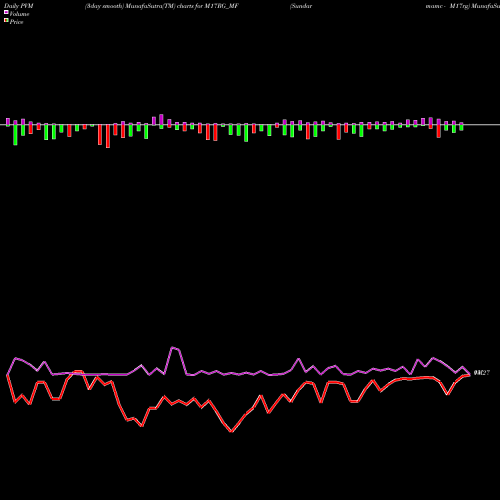Click the value label at line end
Viewport: 500px width, 500px height.
point(482,373)
